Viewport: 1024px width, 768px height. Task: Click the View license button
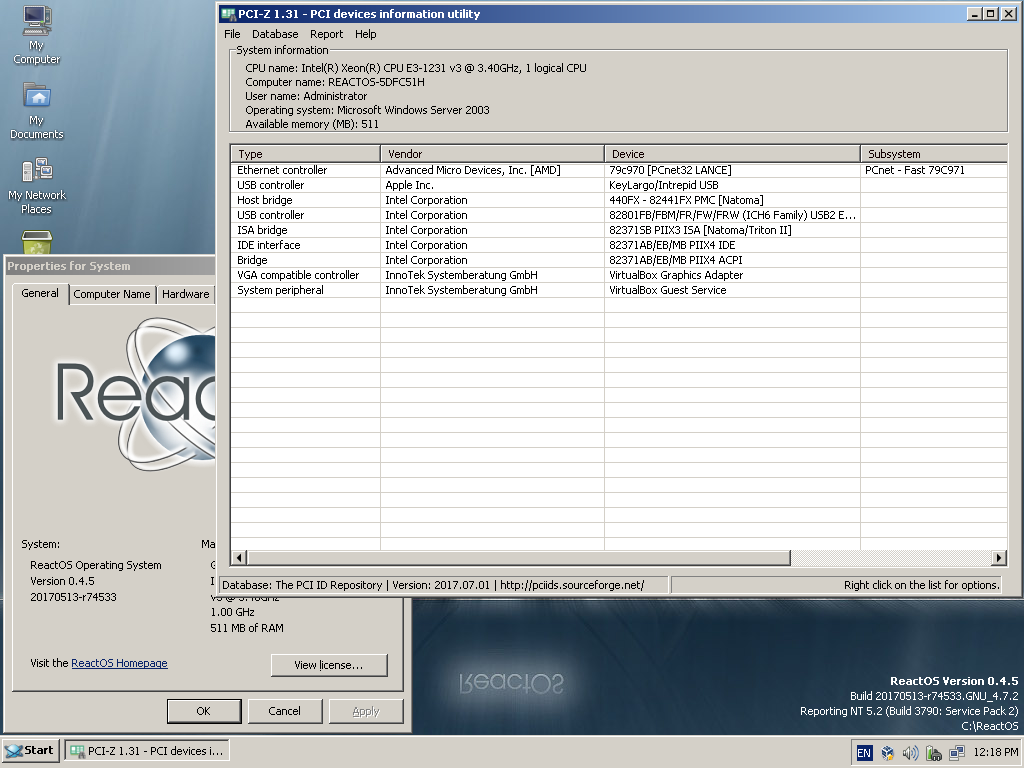click(328, 665)
